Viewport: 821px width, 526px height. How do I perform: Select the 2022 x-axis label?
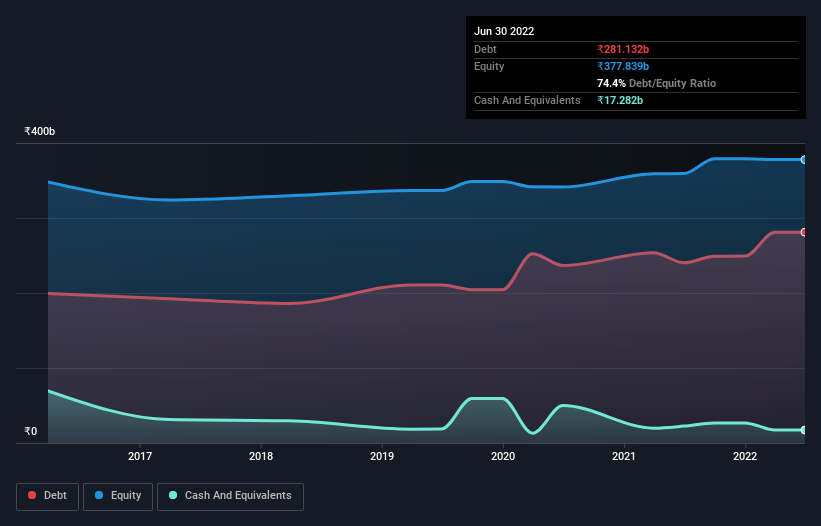(745, 456)
